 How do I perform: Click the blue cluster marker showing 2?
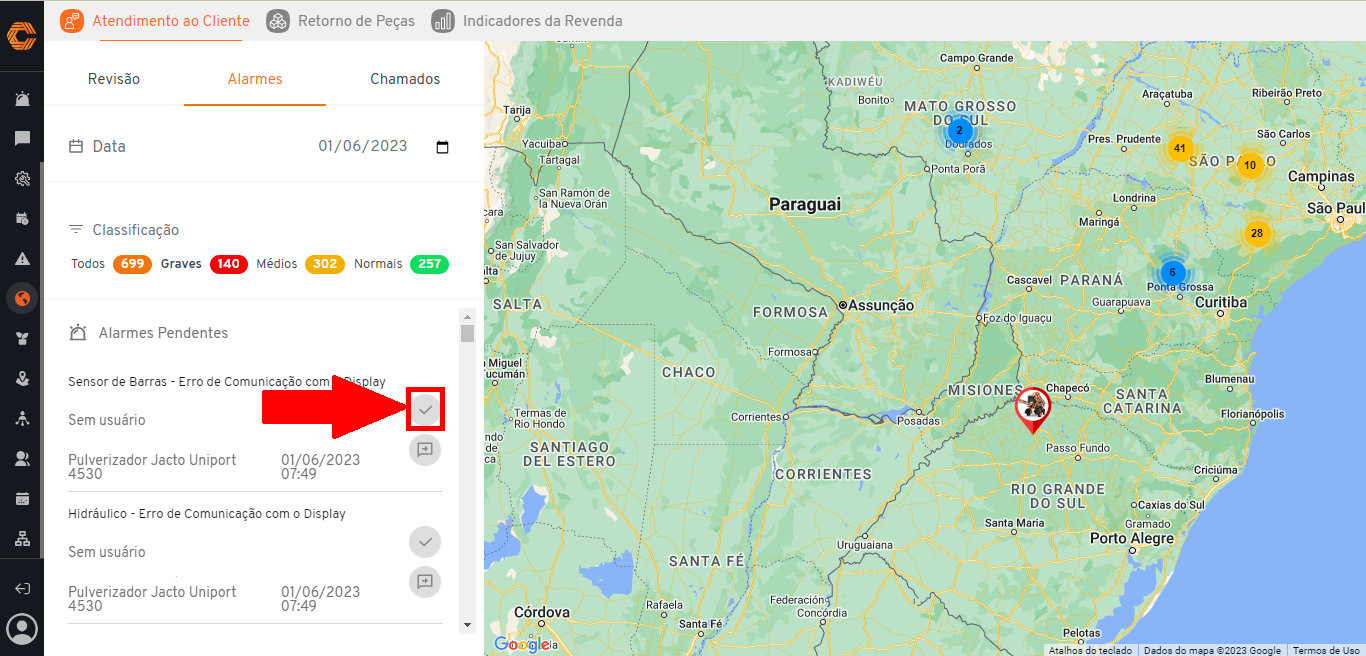(959, 130)
